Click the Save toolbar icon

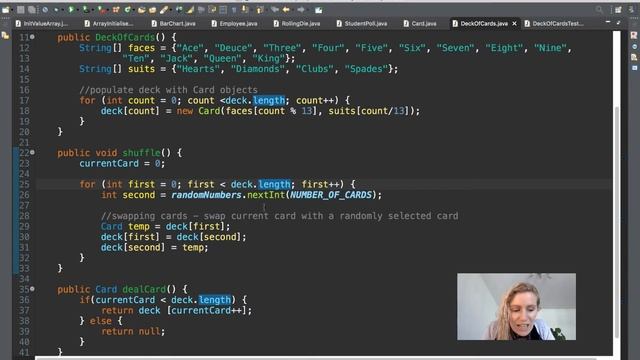(20, 9)
